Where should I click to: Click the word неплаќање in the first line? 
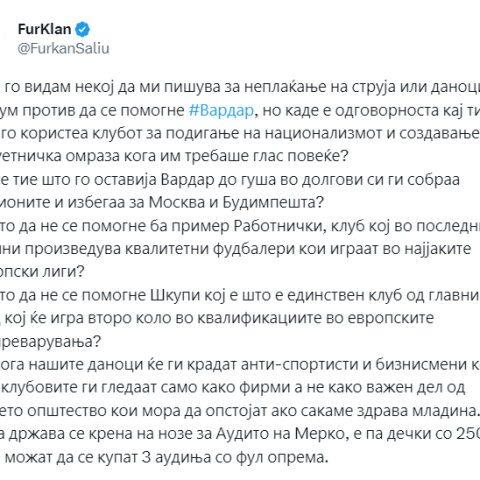pyautogui.click(x=285, y=87)
